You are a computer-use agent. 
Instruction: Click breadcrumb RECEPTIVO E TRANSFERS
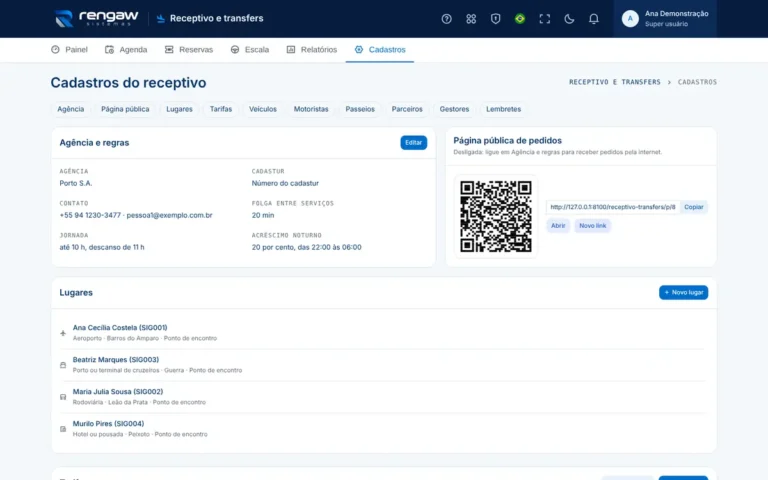615,82
